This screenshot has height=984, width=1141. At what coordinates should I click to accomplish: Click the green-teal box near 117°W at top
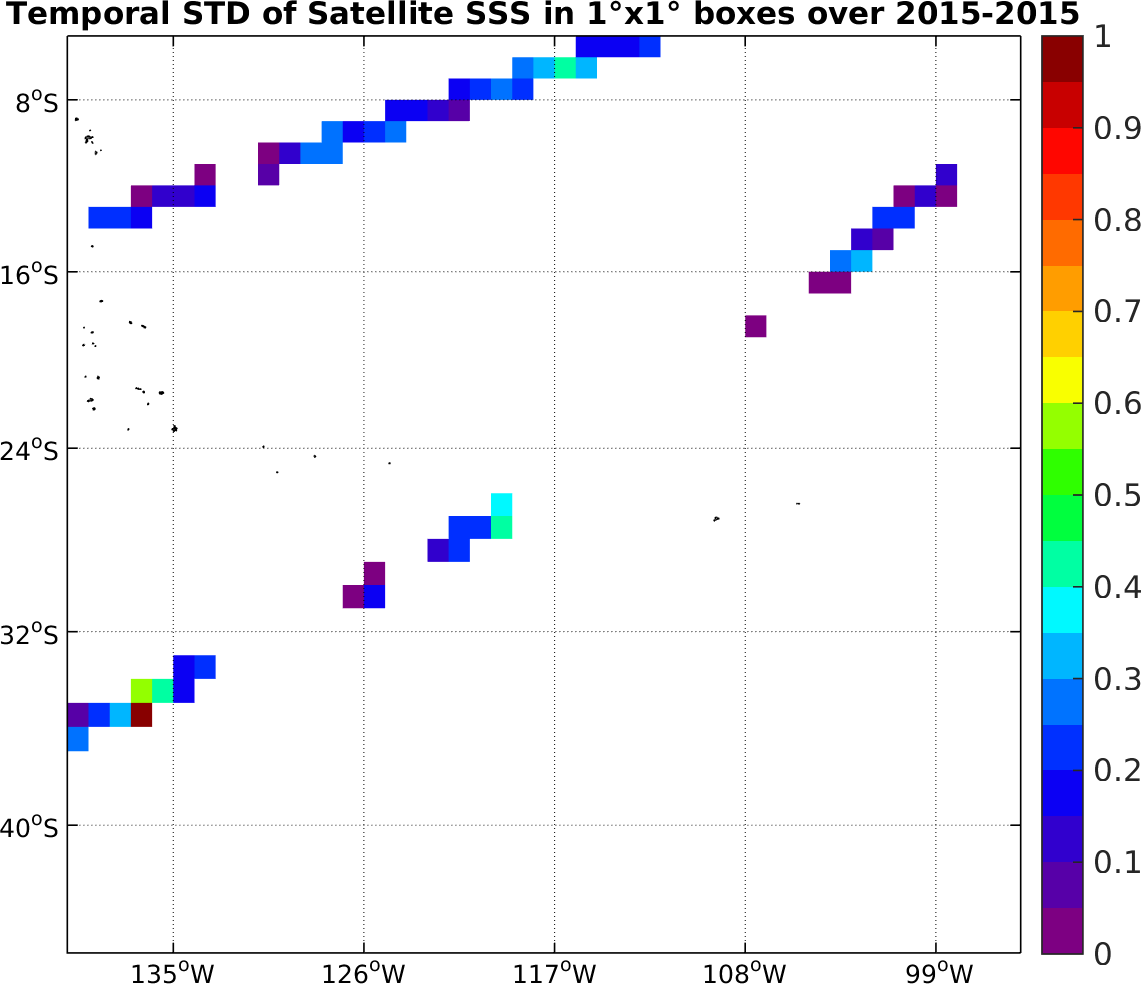point(565,68)
